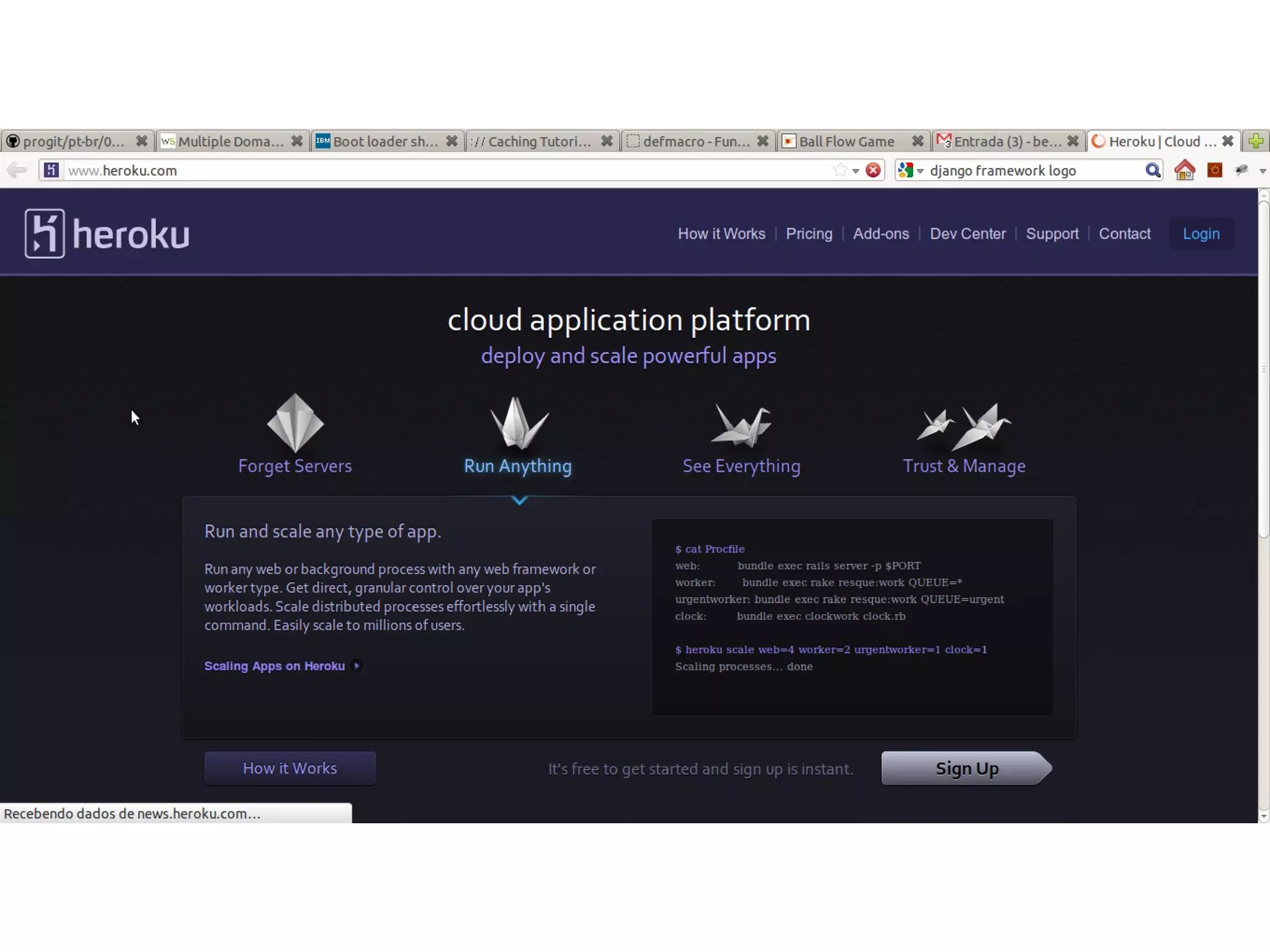
Task: Open new tab with green plus
Action: [x=1256, y=141]
